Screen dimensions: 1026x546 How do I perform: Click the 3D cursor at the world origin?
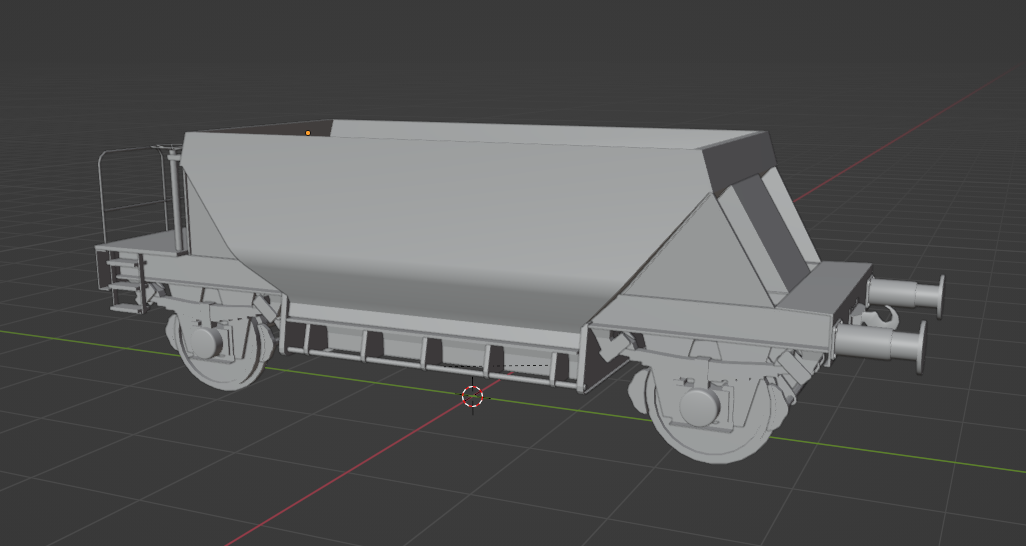[x=472, y=396]
